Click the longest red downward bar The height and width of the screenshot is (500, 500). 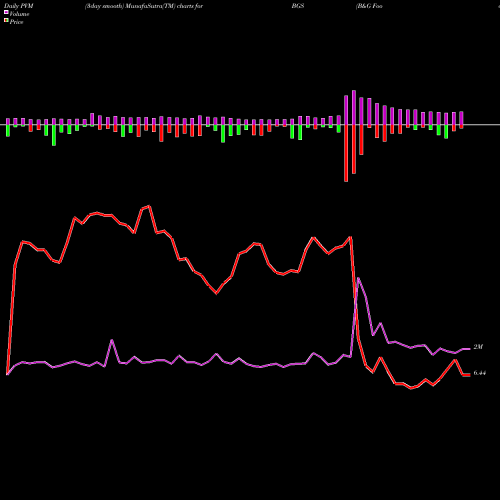point(346,153)
